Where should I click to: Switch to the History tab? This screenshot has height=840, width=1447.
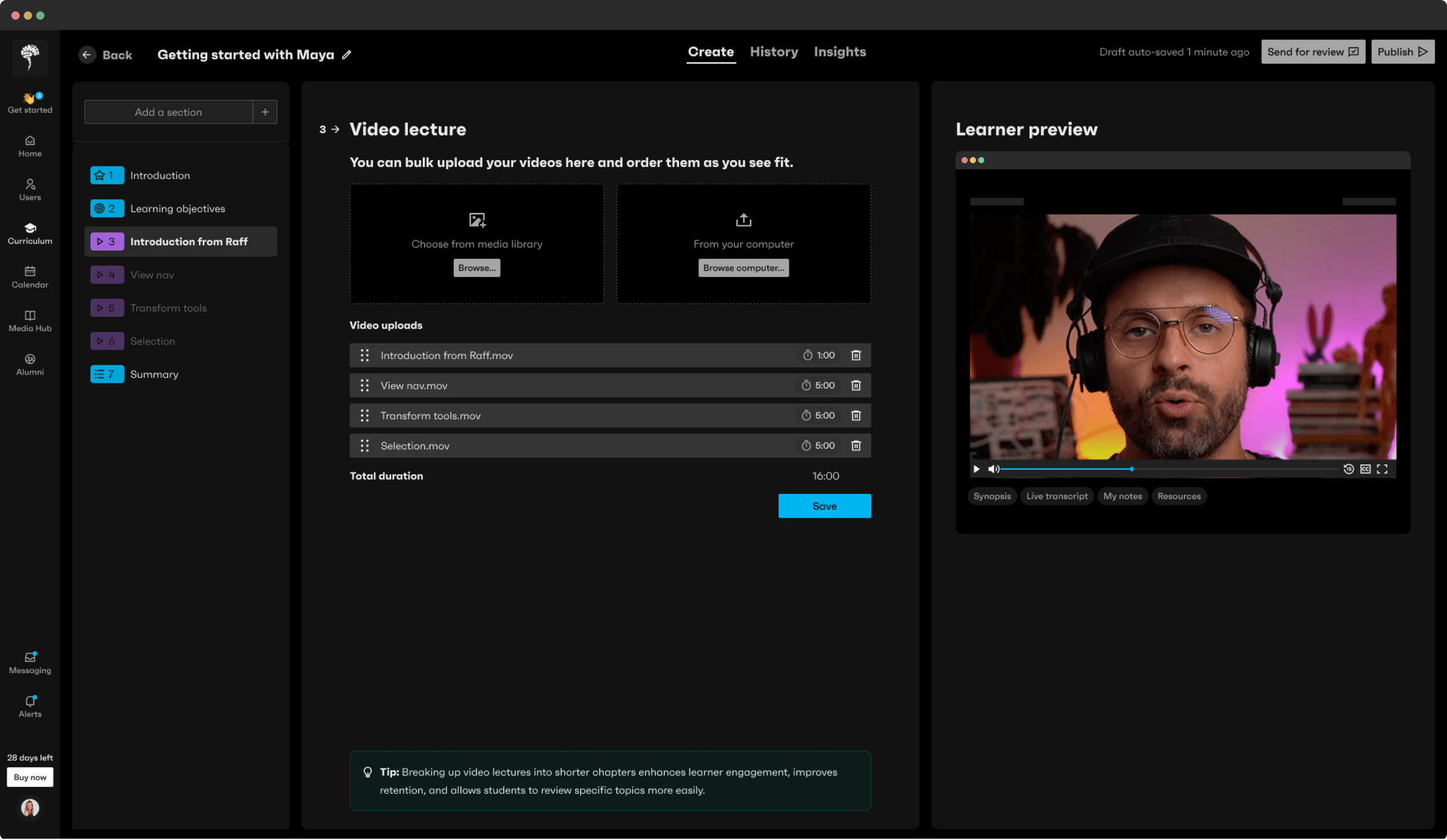(774, 51)
